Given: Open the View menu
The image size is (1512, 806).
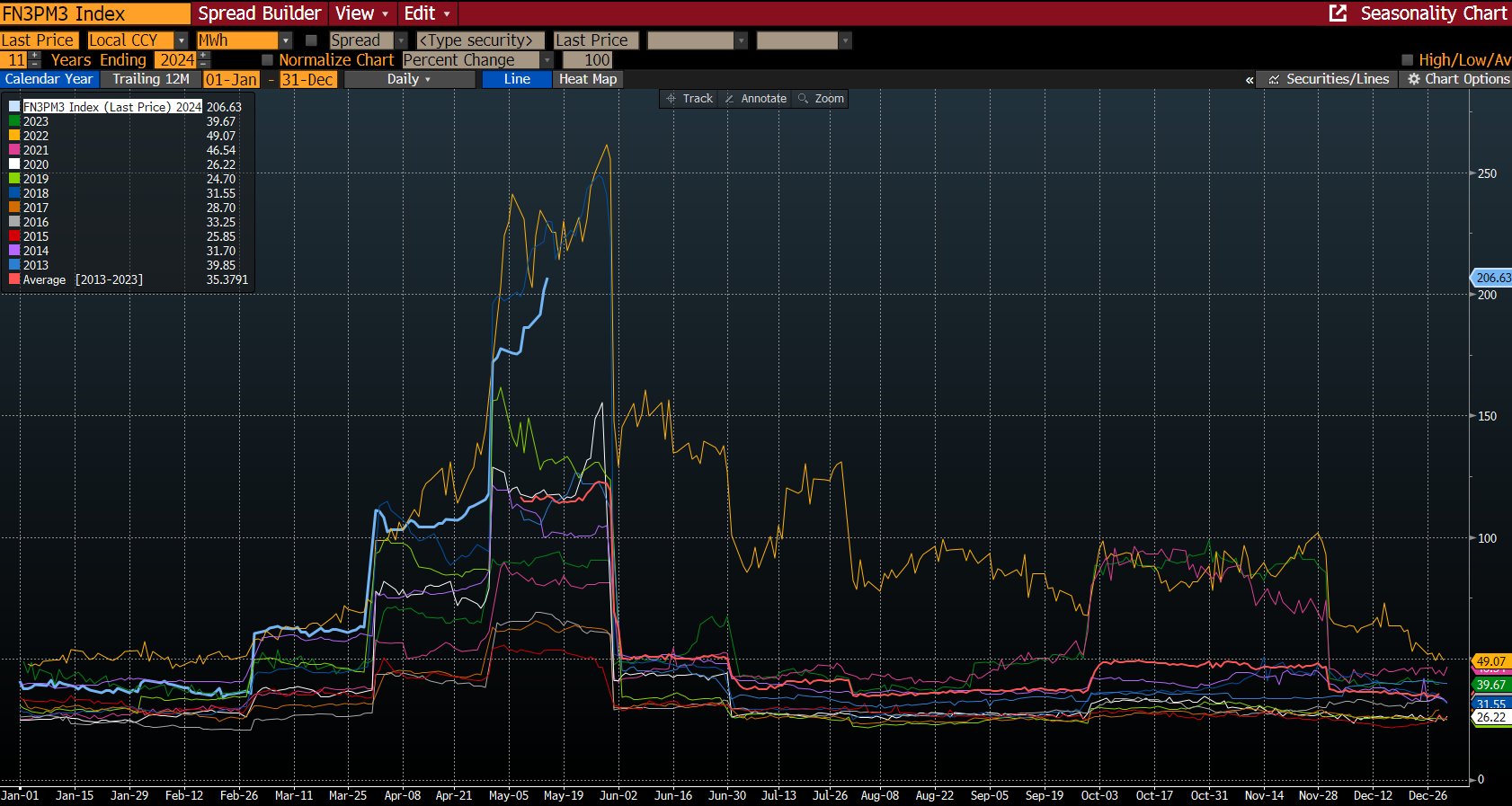Looking at the screenshot, I should pos(361,13).
